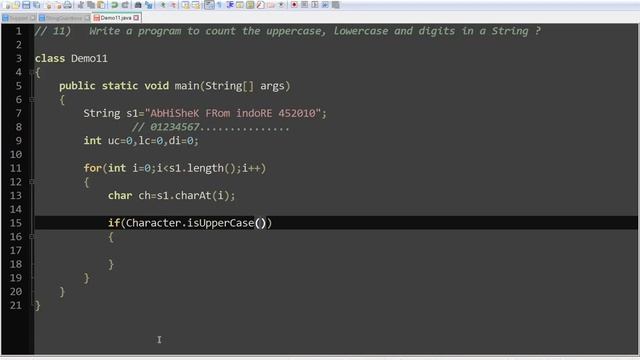This screenshot has height=360, width=640.
Task: Click the Copy toolbar icon
Action: [x=91, y=5]
